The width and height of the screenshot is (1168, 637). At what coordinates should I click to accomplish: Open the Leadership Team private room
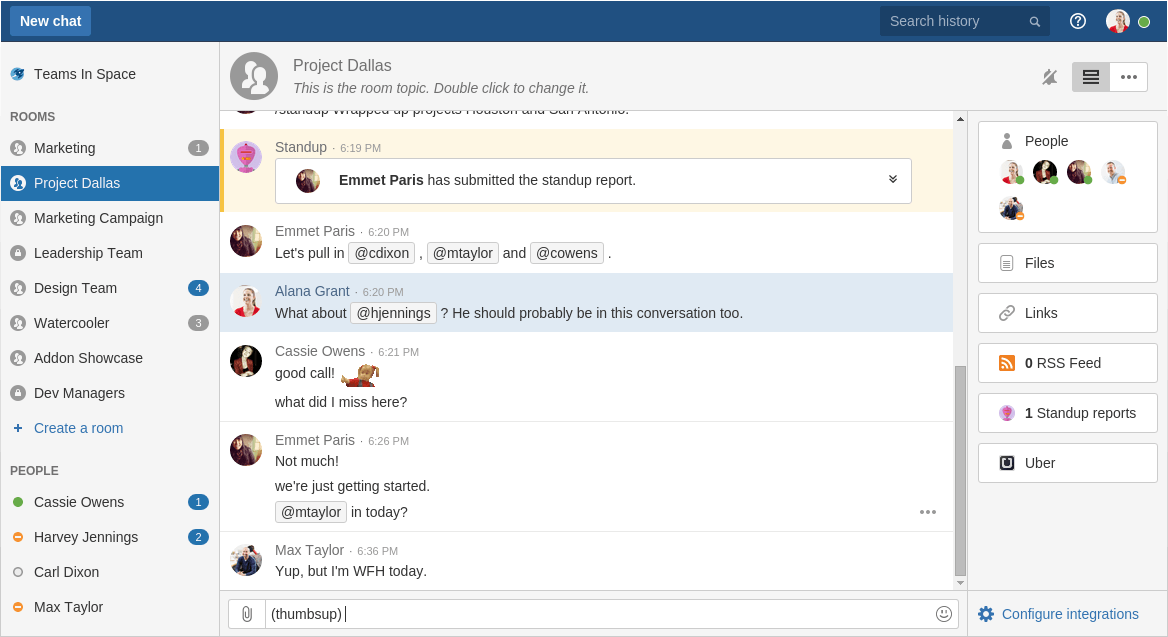coord(110,253)
